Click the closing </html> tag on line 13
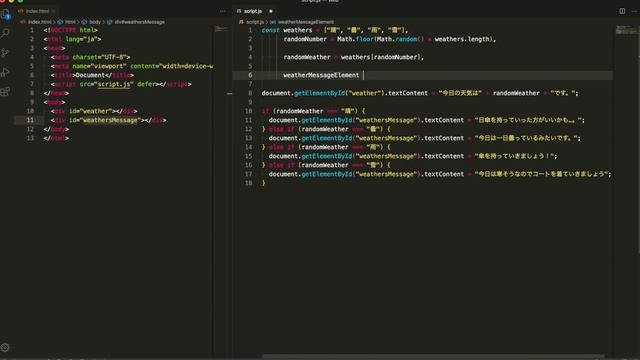Screen dimensions: 640x360 56,138
